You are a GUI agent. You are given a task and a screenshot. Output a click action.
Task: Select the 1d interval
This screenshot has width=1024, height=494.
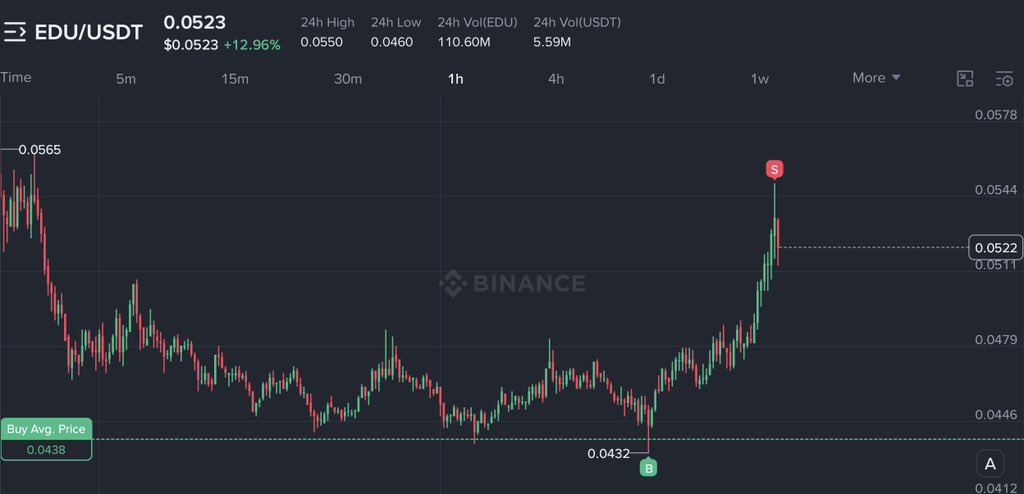coord(657,79)
